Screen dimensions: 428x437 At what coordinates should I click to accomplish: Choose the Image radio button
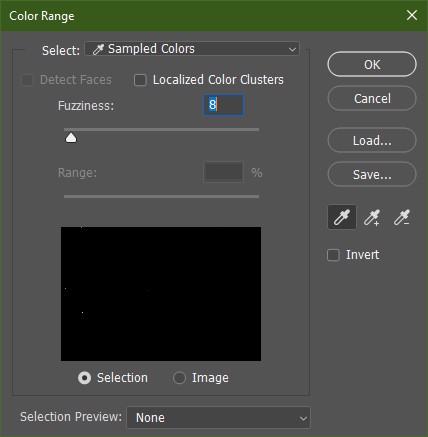[x=179, y=378]
